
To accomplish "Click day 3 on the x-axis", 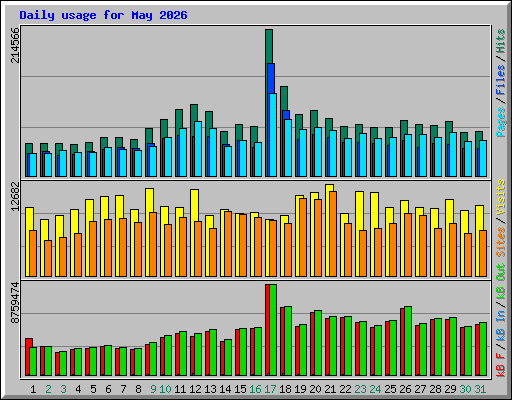I will click(x=63, y=389).
